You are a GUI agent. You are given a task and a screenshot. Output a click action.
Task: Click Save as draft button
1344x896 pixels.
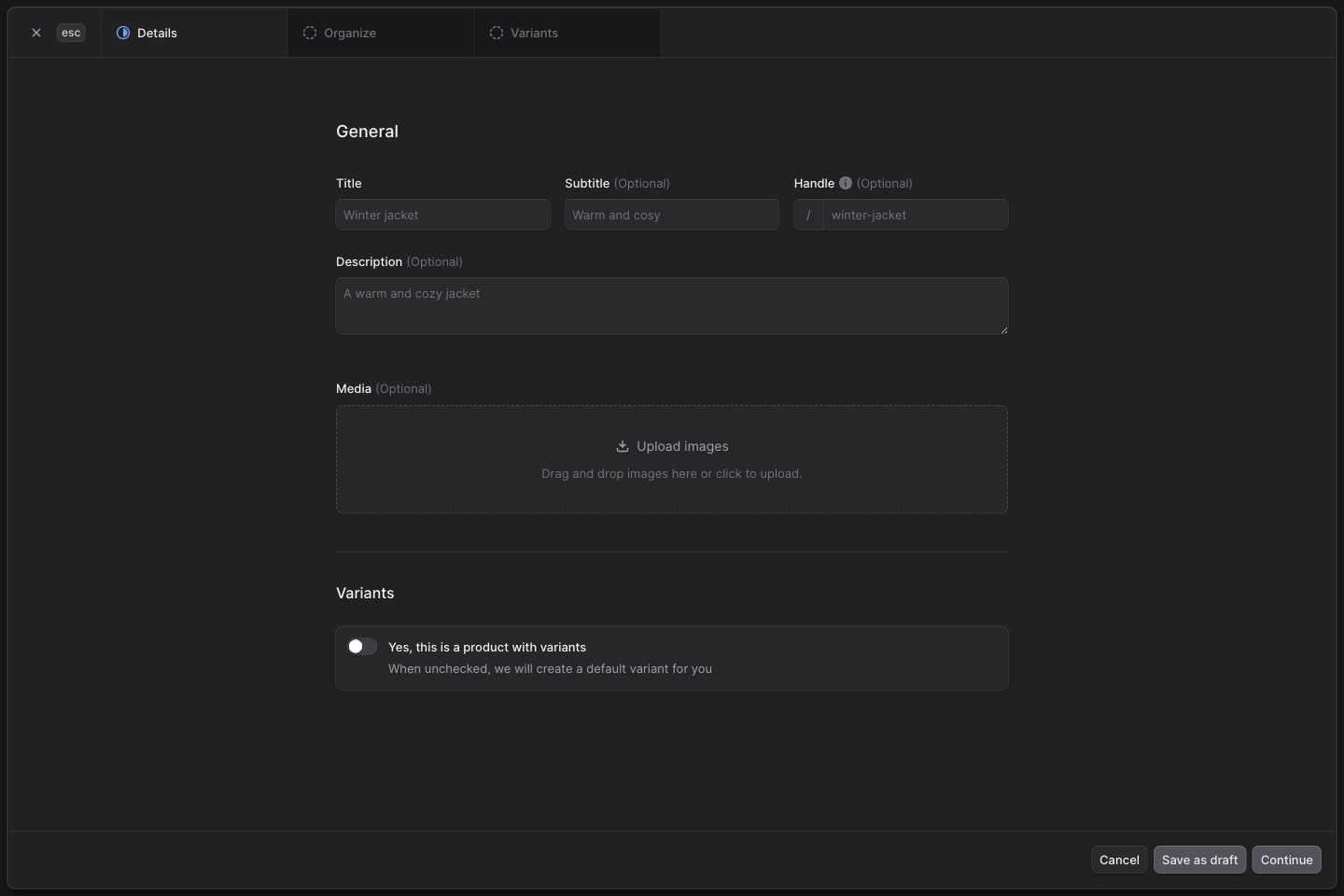tap(1200, 860)
